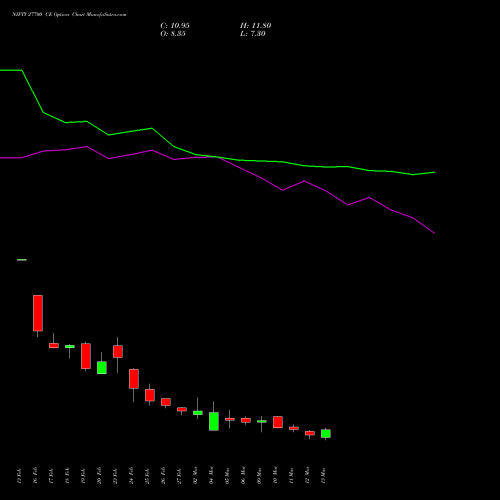
Task: Click the small green dash candle for 13 Feb
Action: [22, 260]
